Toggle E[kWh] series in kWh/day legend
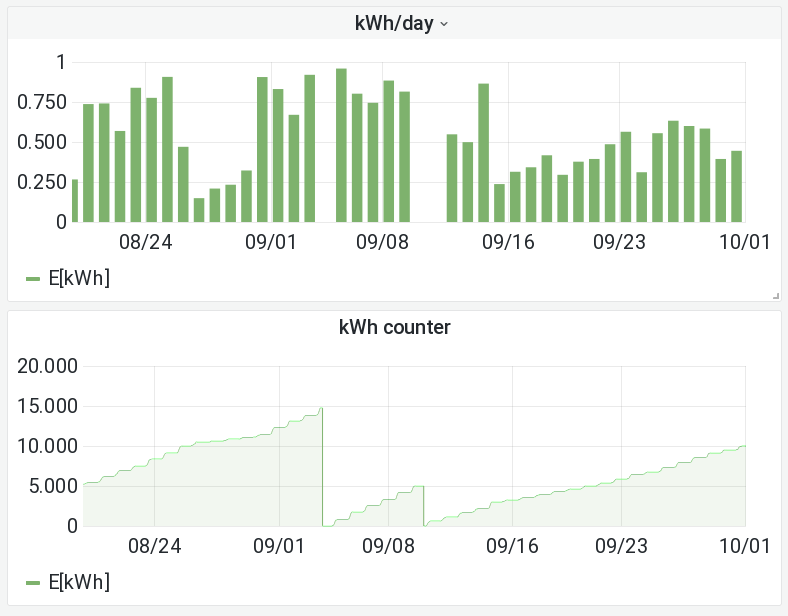788x616 pixels. click(x=79, y=278)
